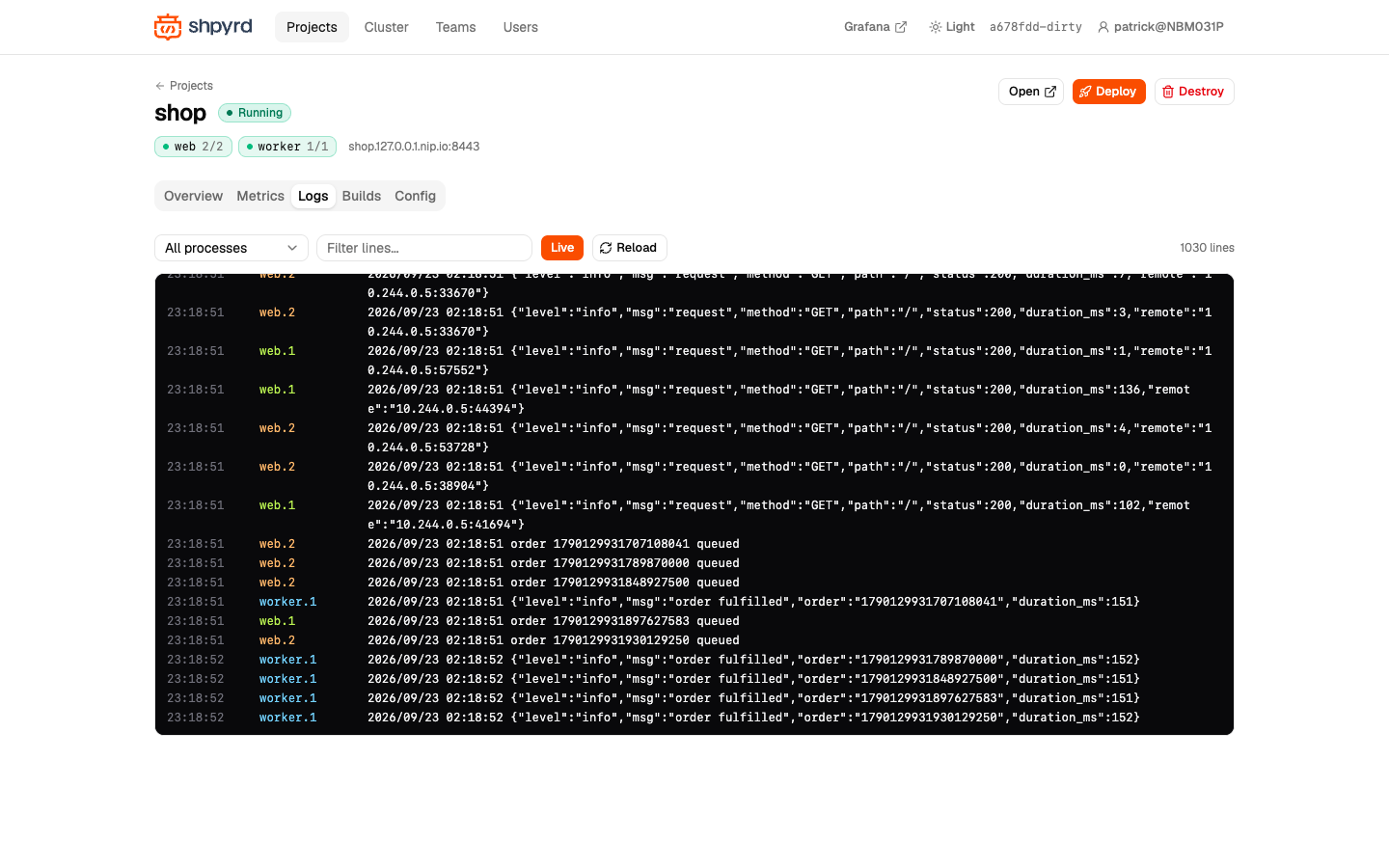
Task: Click the orange Deploy button
Action: [x=1108, y=92]
